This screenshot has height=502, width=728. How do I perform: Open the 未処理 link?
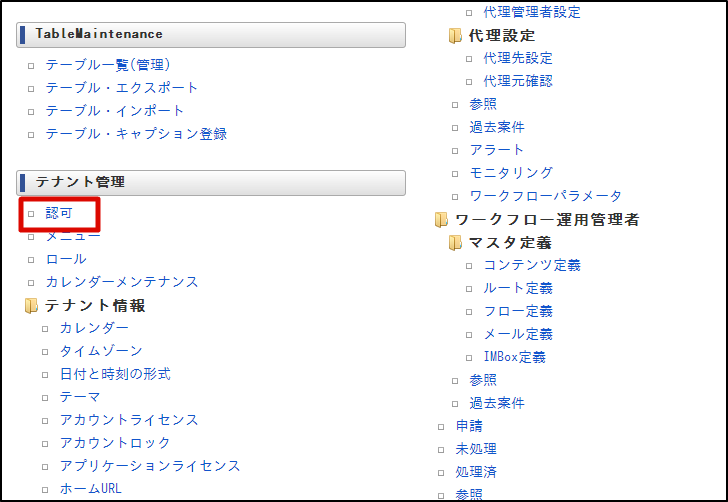click(x=476, y=449)
